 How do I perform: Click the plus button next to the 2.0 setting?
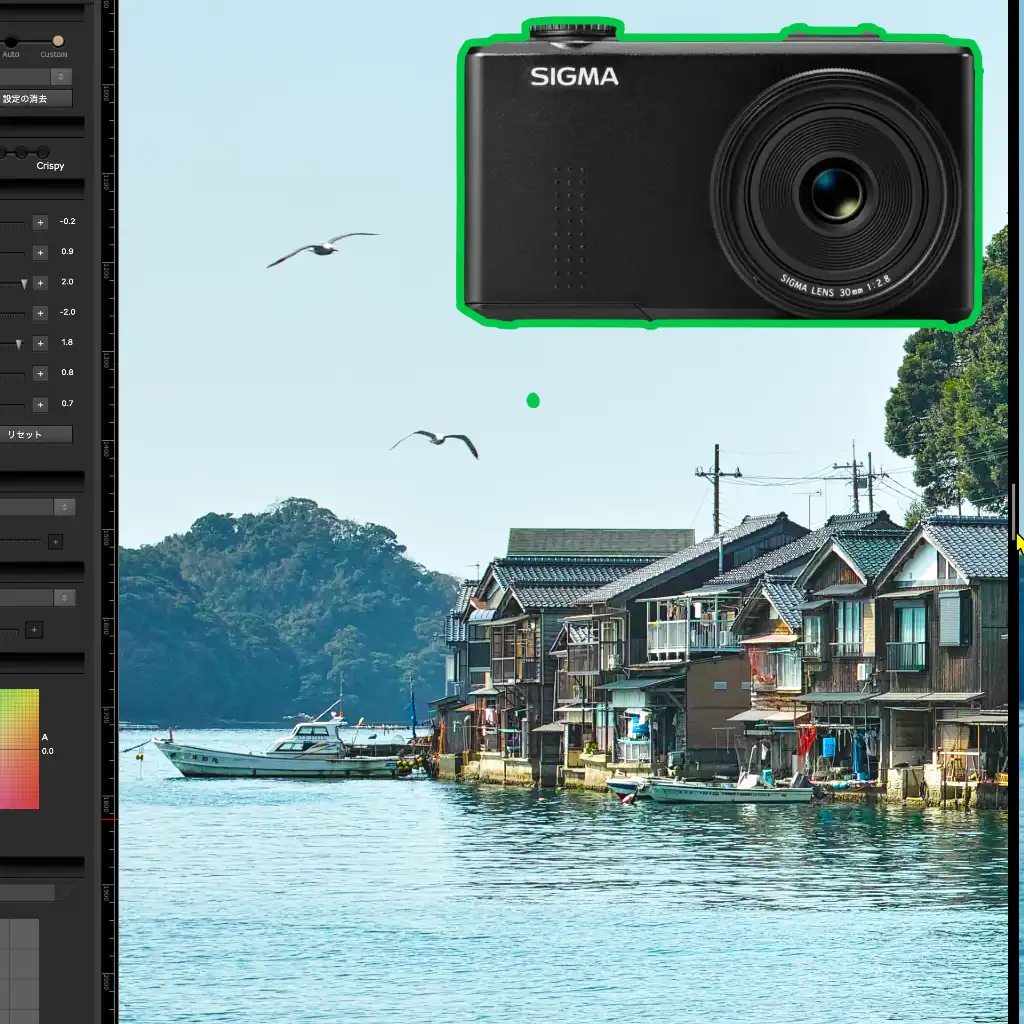click(40, 282)
